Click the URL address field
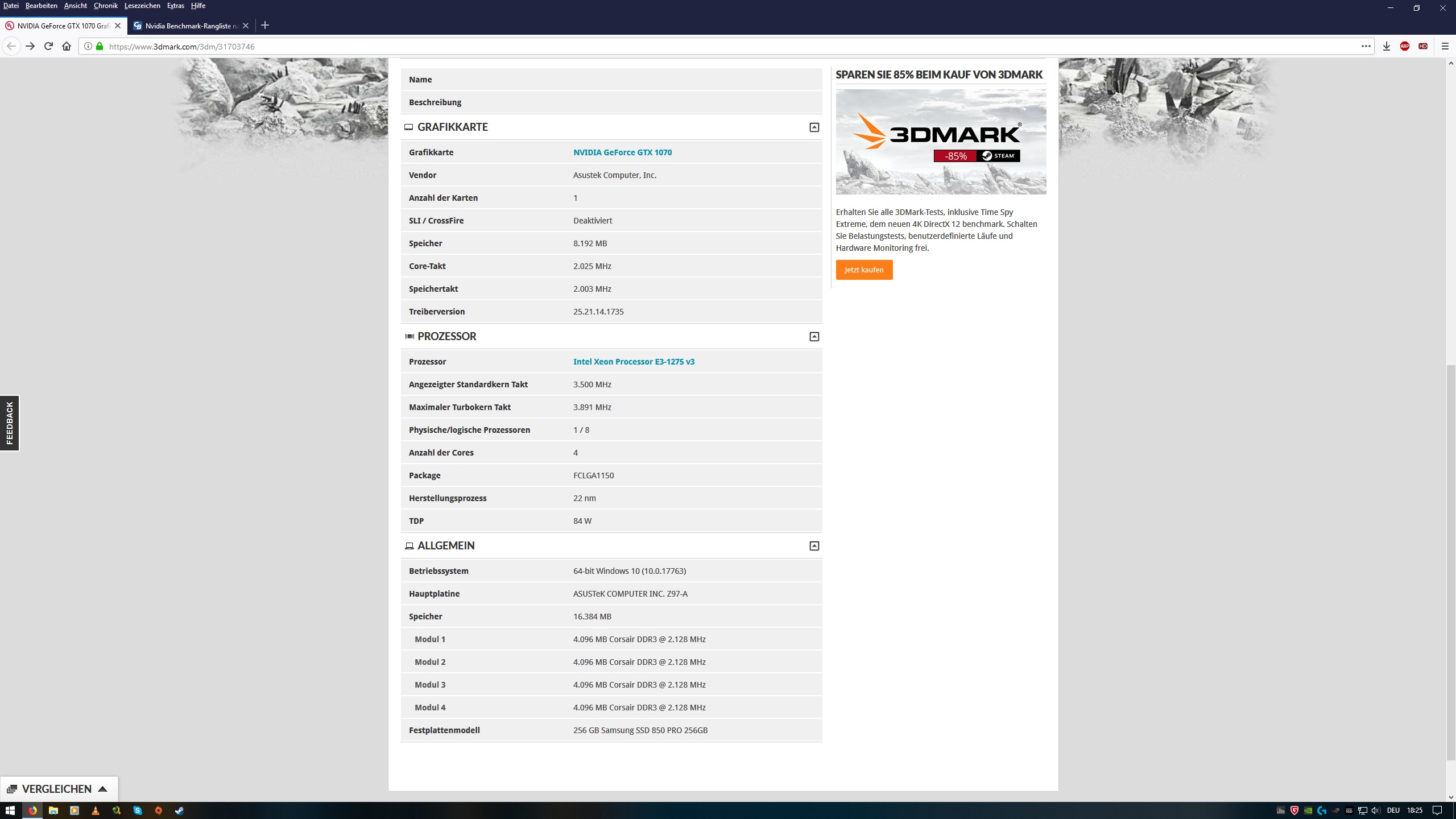Image resolution: width=1456 pixels, height=819 pixels. point(682,47)
